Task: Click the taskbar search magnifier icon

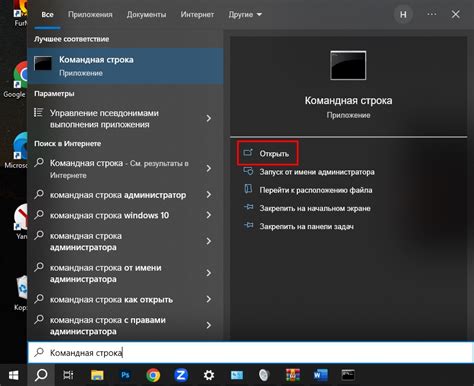Action: tap(41, 375)
